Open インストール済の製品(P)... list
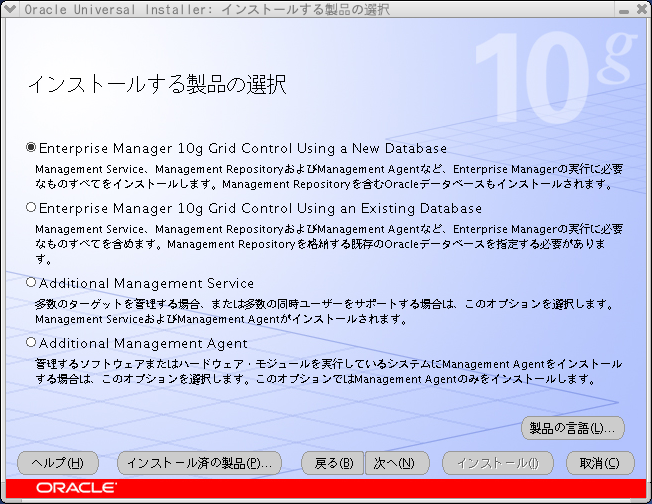This screenshot has width=652, height=504. [x=200, y=463]
